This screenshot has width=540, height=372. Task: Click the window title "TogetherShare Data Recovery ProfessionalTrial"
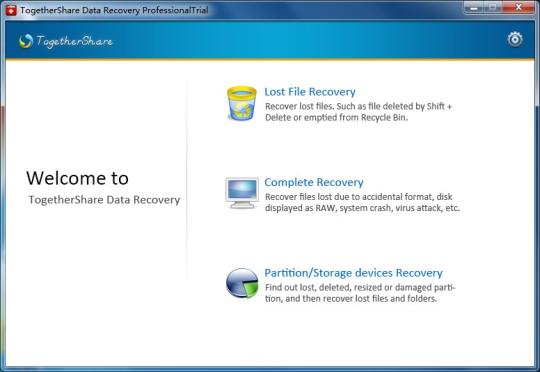pos(114,10)
